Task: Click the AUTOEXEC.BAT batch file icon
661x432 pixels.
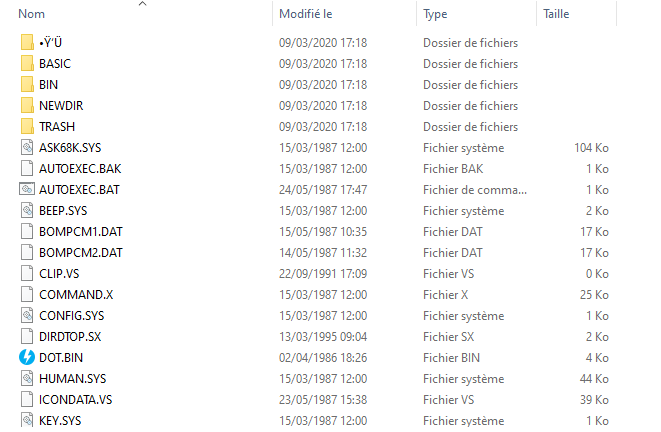Action: coord(27,189)
